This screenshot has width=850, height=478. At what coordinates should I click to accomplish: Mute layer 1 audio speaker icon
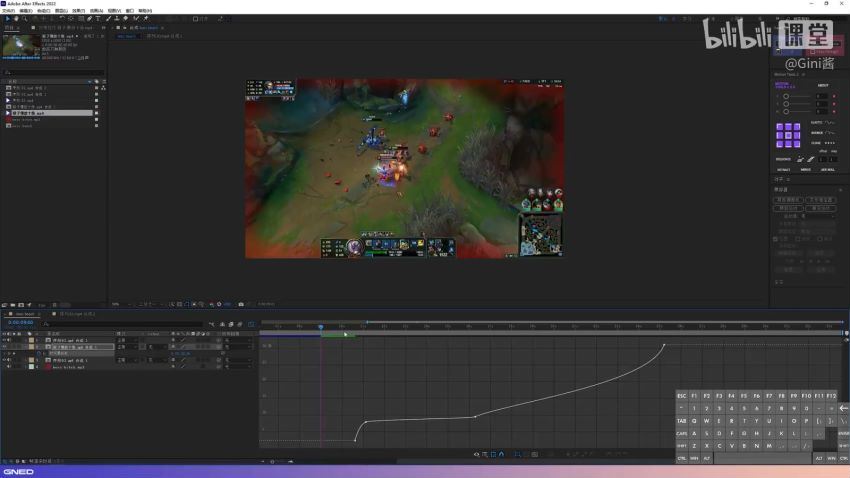(x=8, y=340)
